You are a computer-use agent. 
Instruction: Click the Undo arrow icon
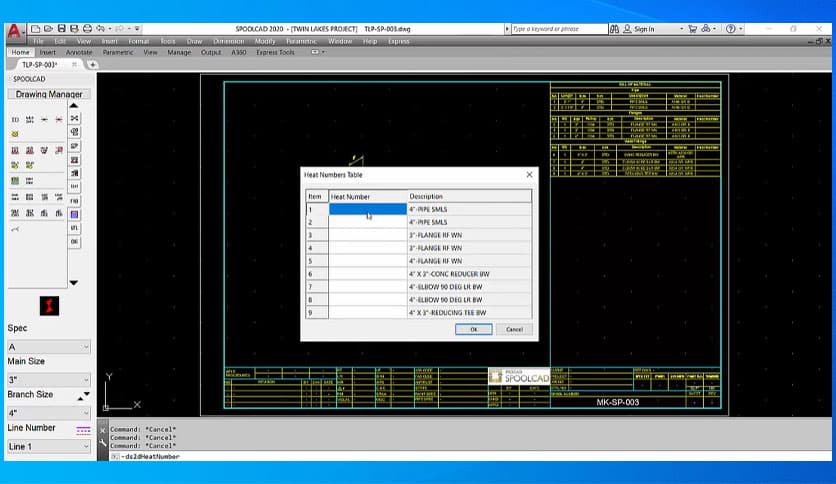(100, 29)
